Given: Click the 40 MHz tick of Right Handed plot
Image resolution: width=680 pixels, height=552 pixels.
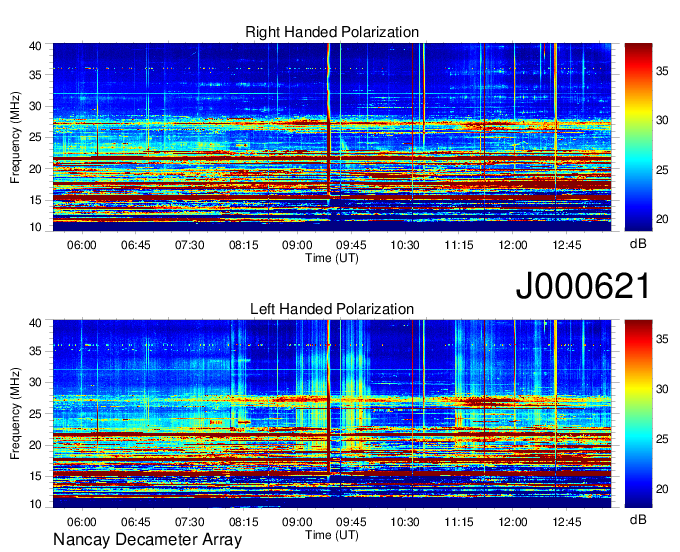Looking at the screenshot, I should (35, 46).
